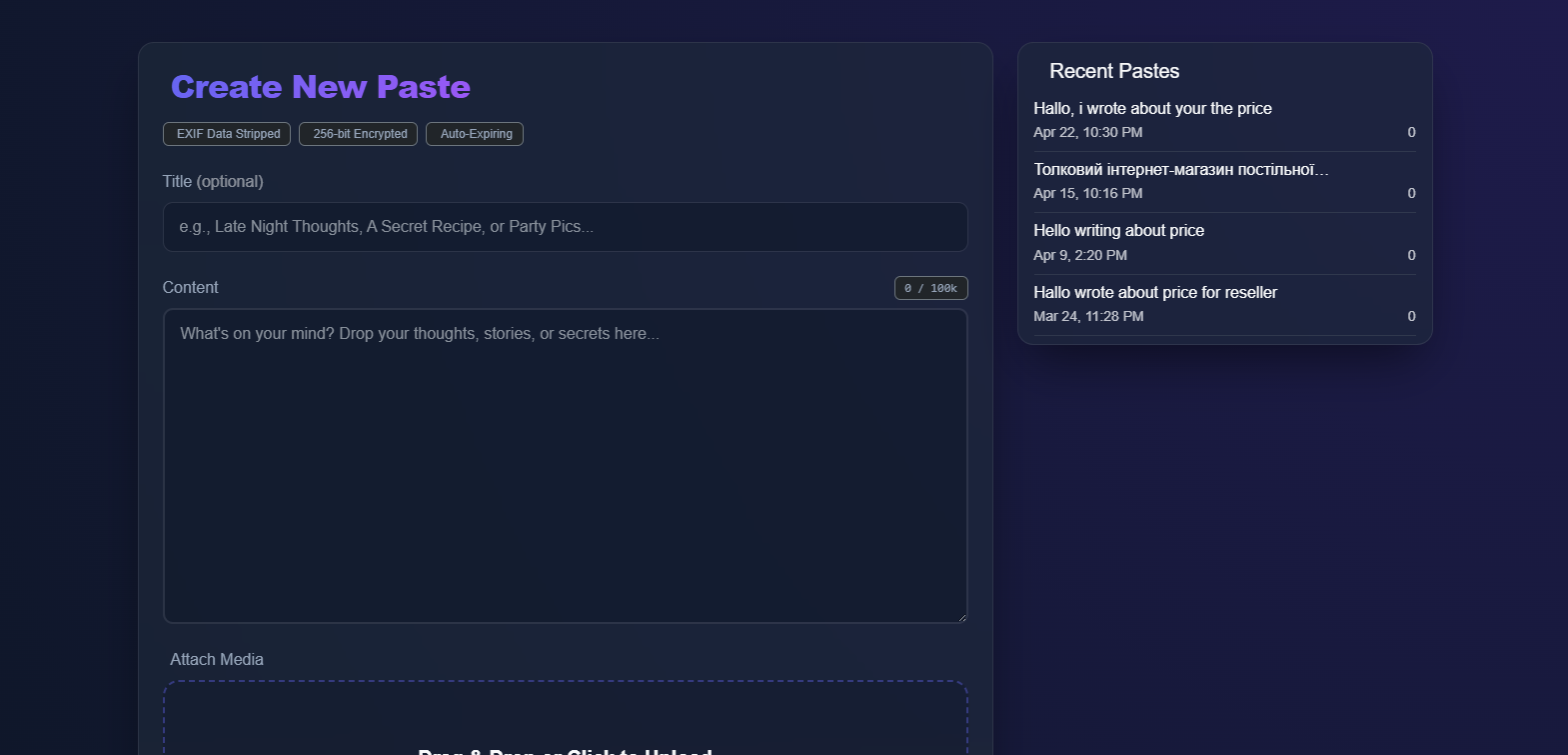Click the "Mar 24, 11:28 PM" timestamp
The image size is (1568, 755).
coord(1088,316)
